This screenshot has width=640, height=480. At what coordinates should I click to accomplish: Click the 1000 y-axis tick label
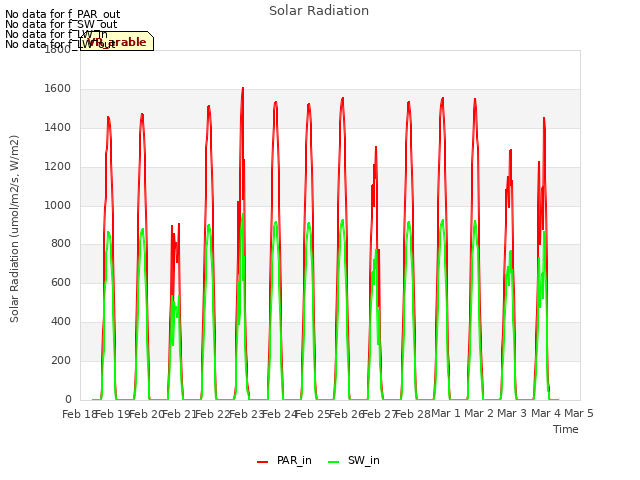pyautogui.click(x=58, y=205)
